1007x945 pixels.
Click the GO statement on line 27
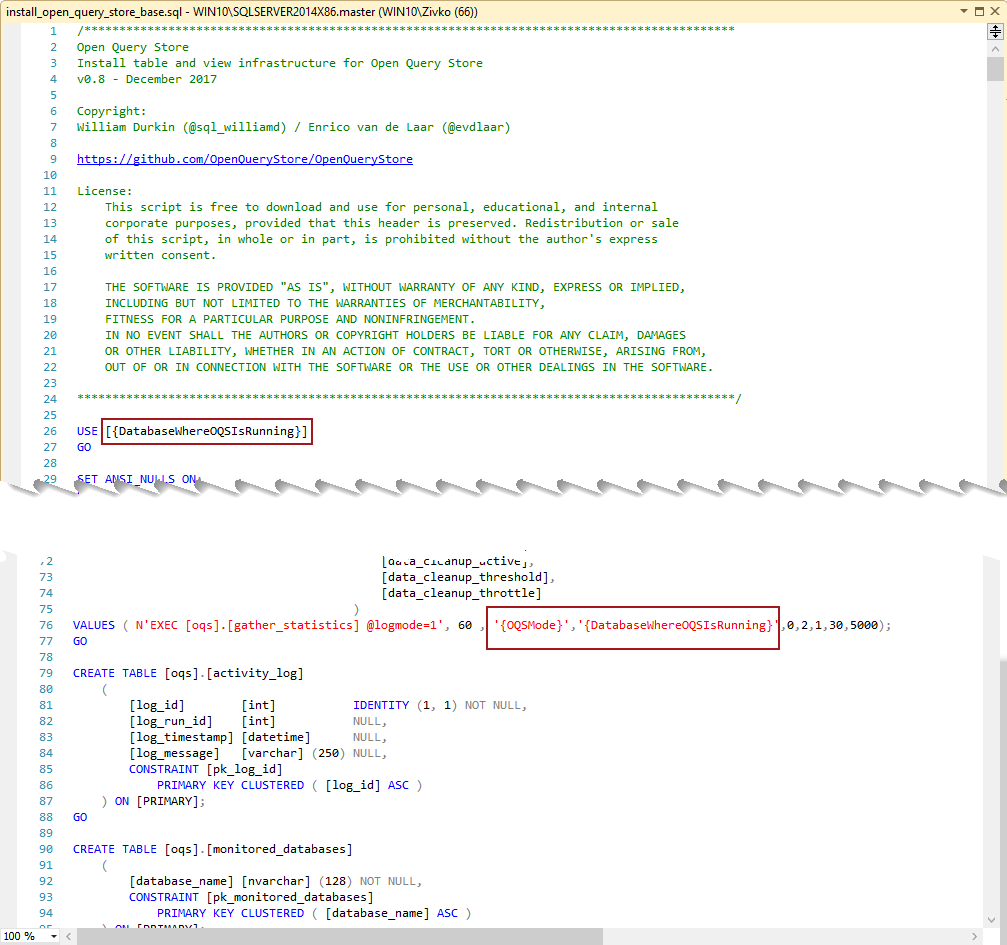click(84, 447)
